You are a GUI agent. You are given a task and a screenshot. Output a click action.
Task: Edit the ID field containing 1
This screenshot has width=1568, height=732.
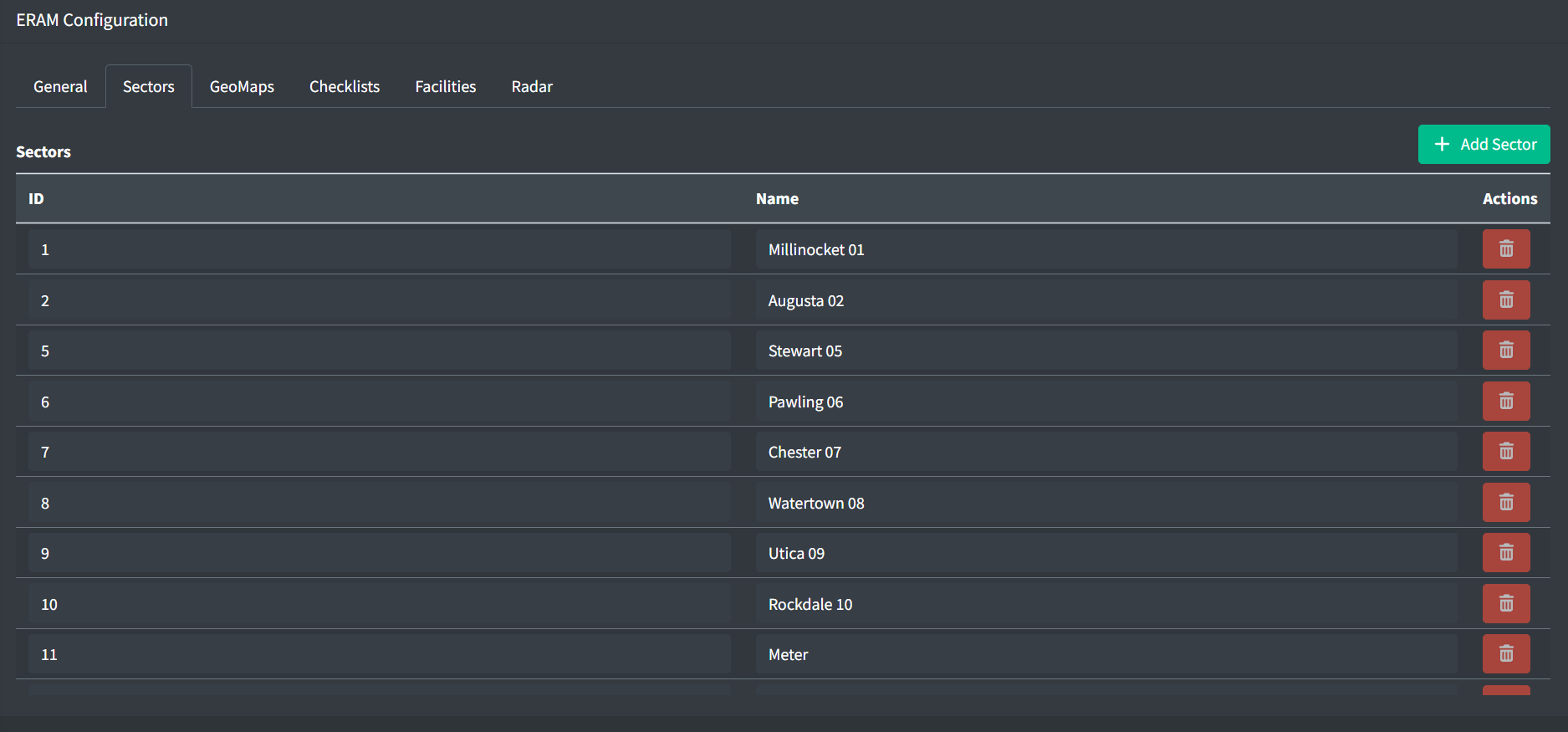380,249
